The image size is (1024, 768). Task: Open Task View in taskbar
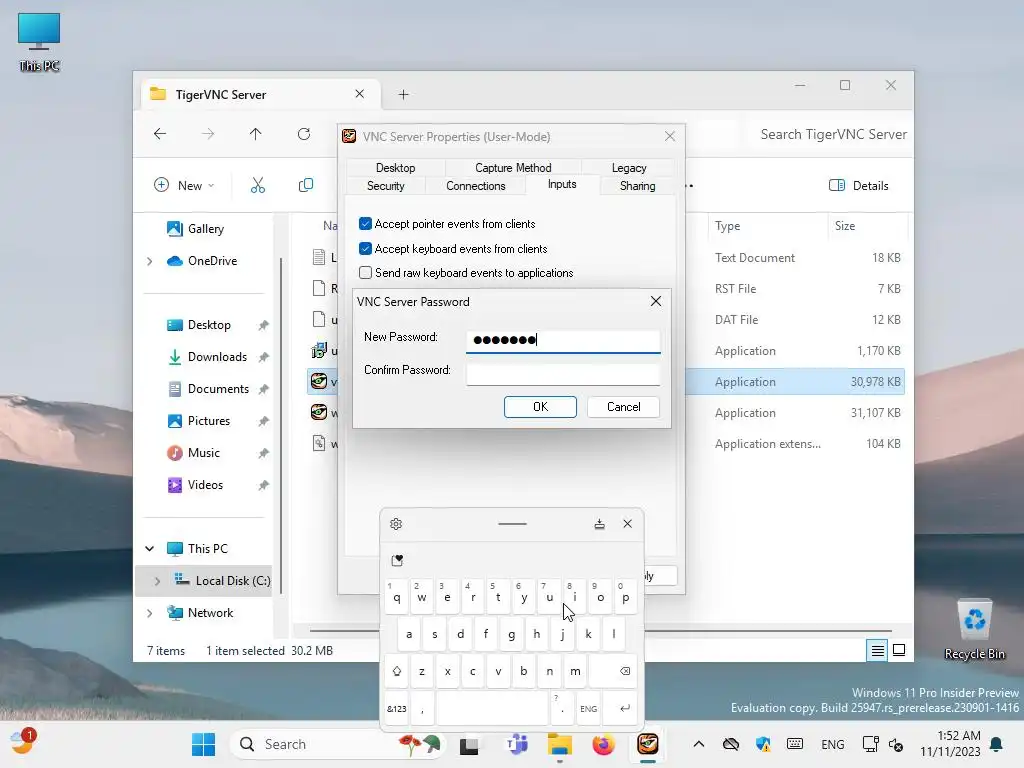click(x=469, y=744)
